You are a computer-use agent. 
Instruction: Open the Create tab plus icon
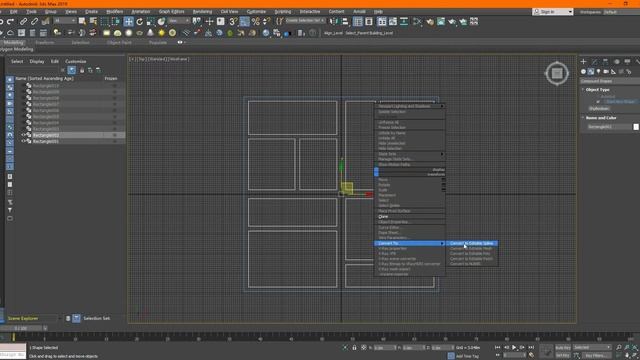tap(583, 62)
